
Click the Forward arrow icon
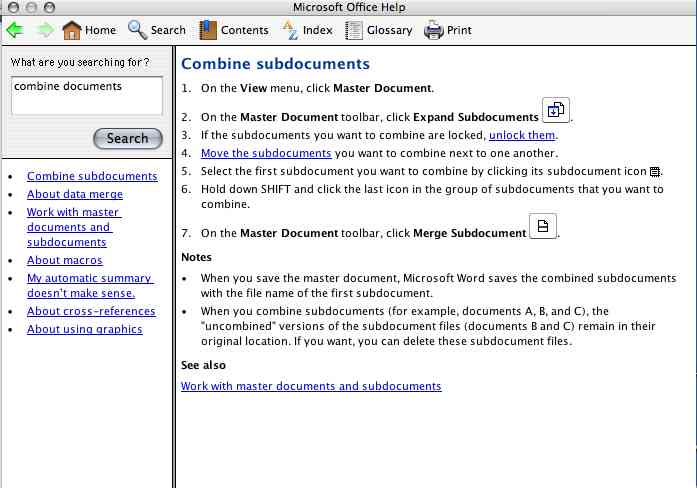click(45, 30)
